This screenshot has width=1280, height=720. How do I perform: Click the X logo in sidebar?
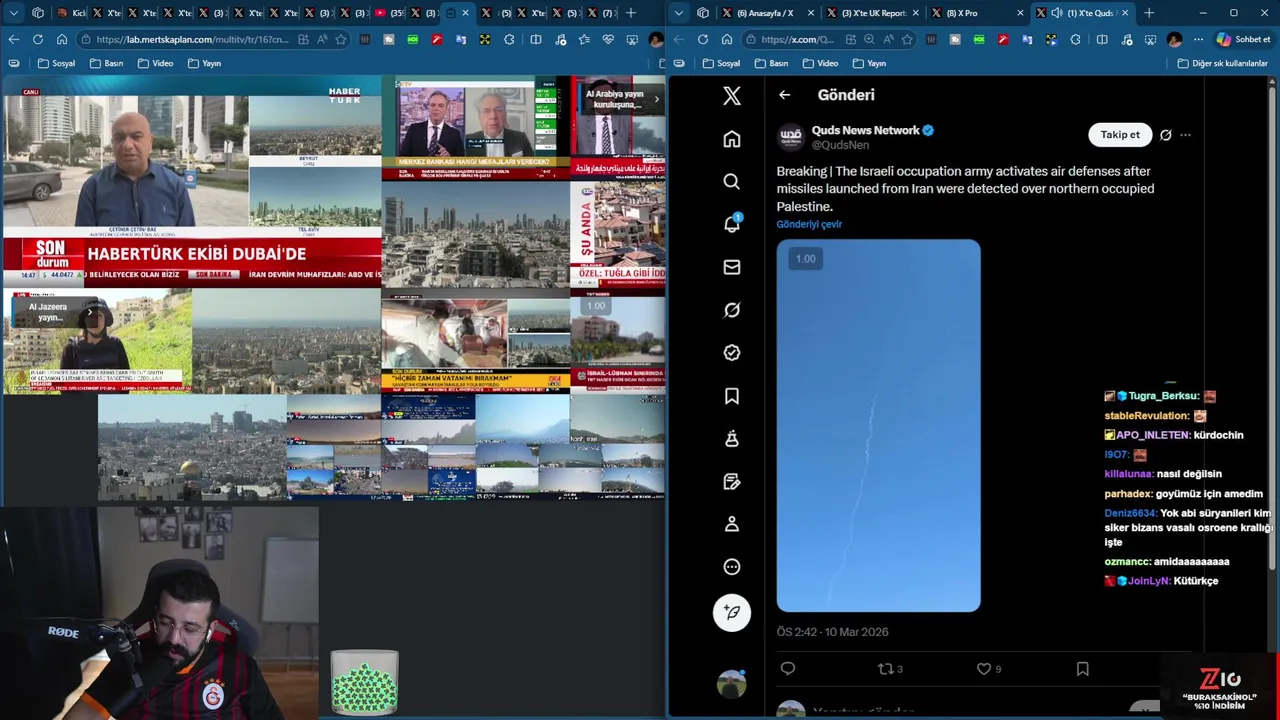pos(732,95)
